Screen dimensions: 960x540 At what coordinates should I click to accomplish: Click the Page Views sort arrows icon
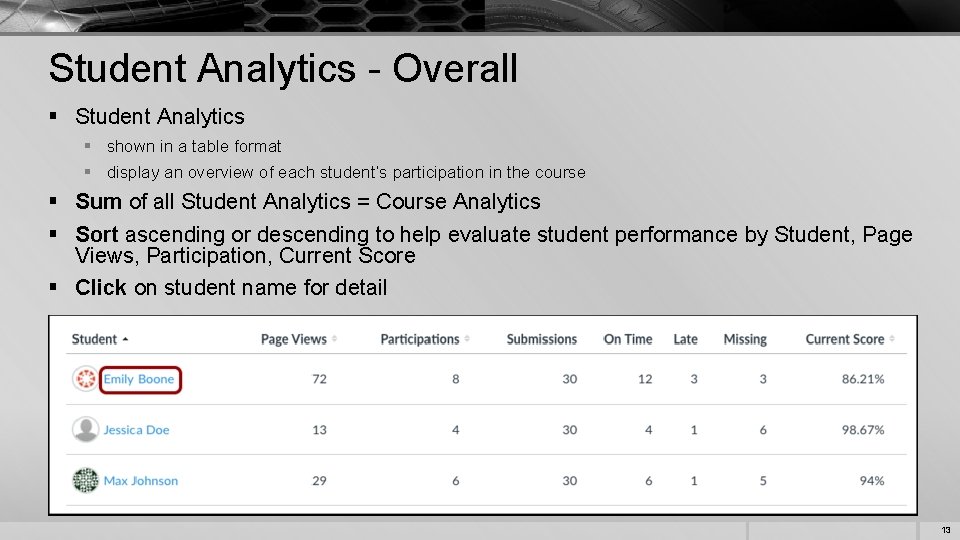pyautogui.click(x=334, y=339)
